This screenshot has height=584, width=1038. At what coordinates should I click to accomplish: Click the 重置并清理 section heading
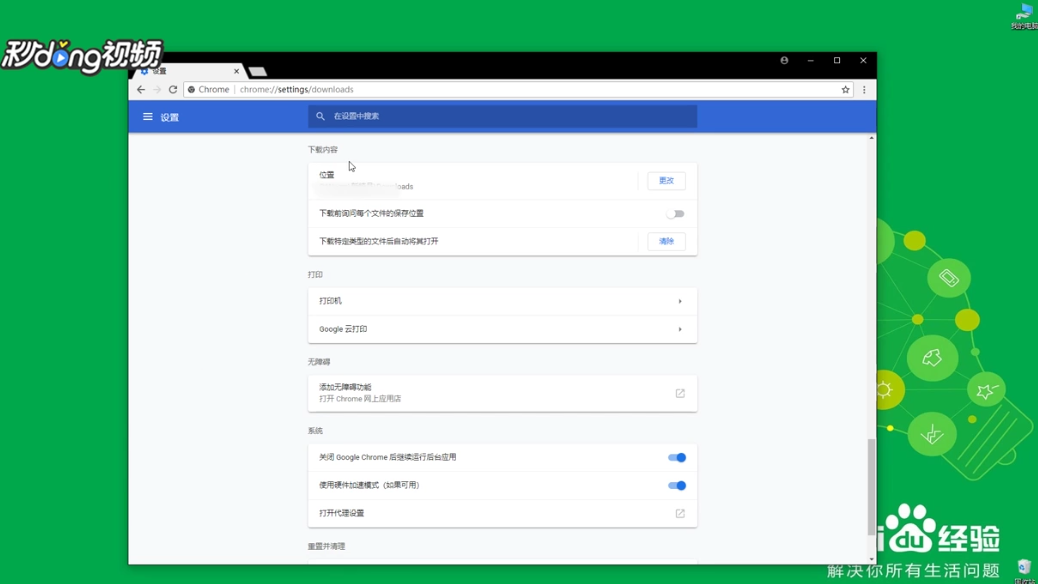[326, 546]
